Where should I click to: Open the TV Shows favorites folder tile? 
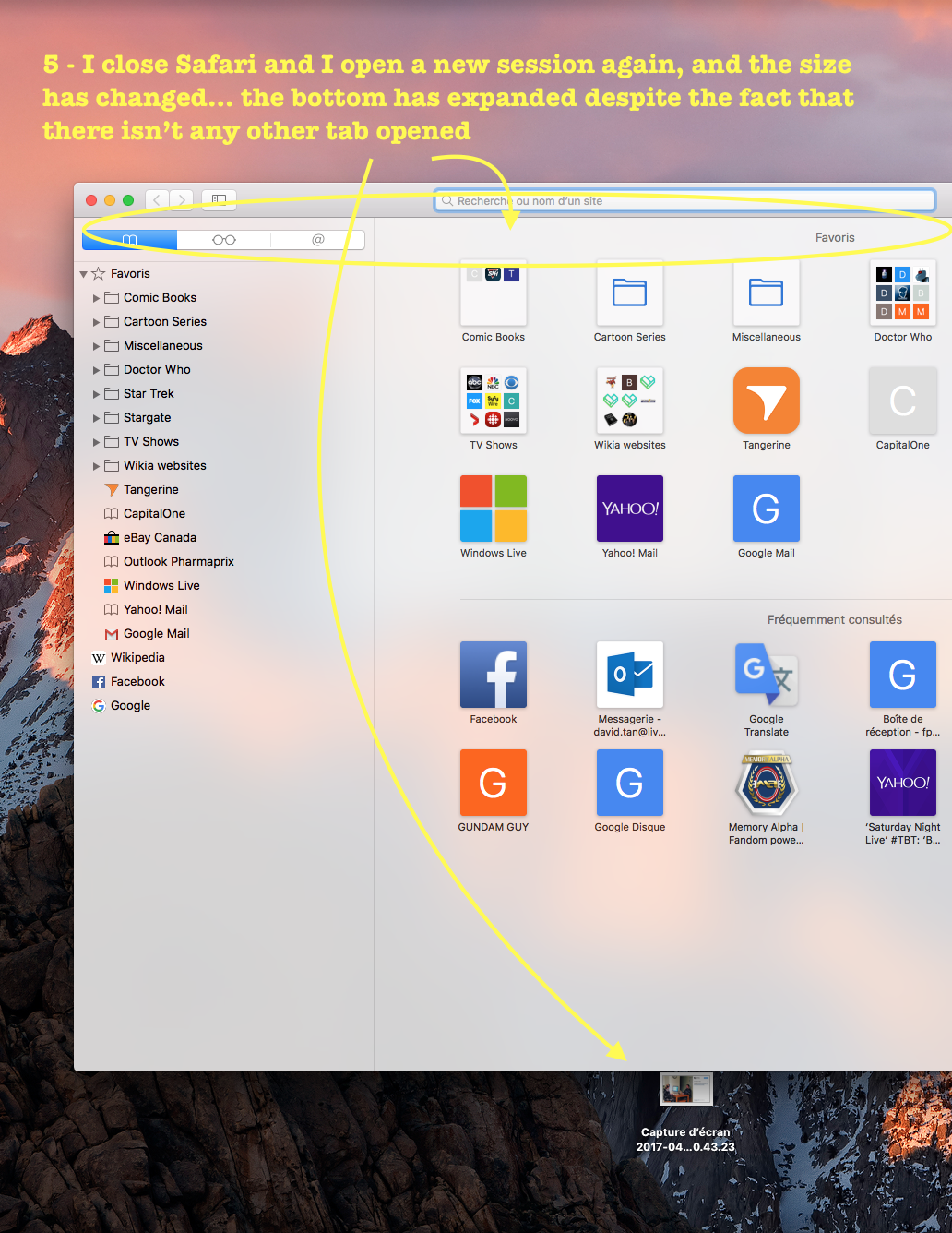[494, 401]
